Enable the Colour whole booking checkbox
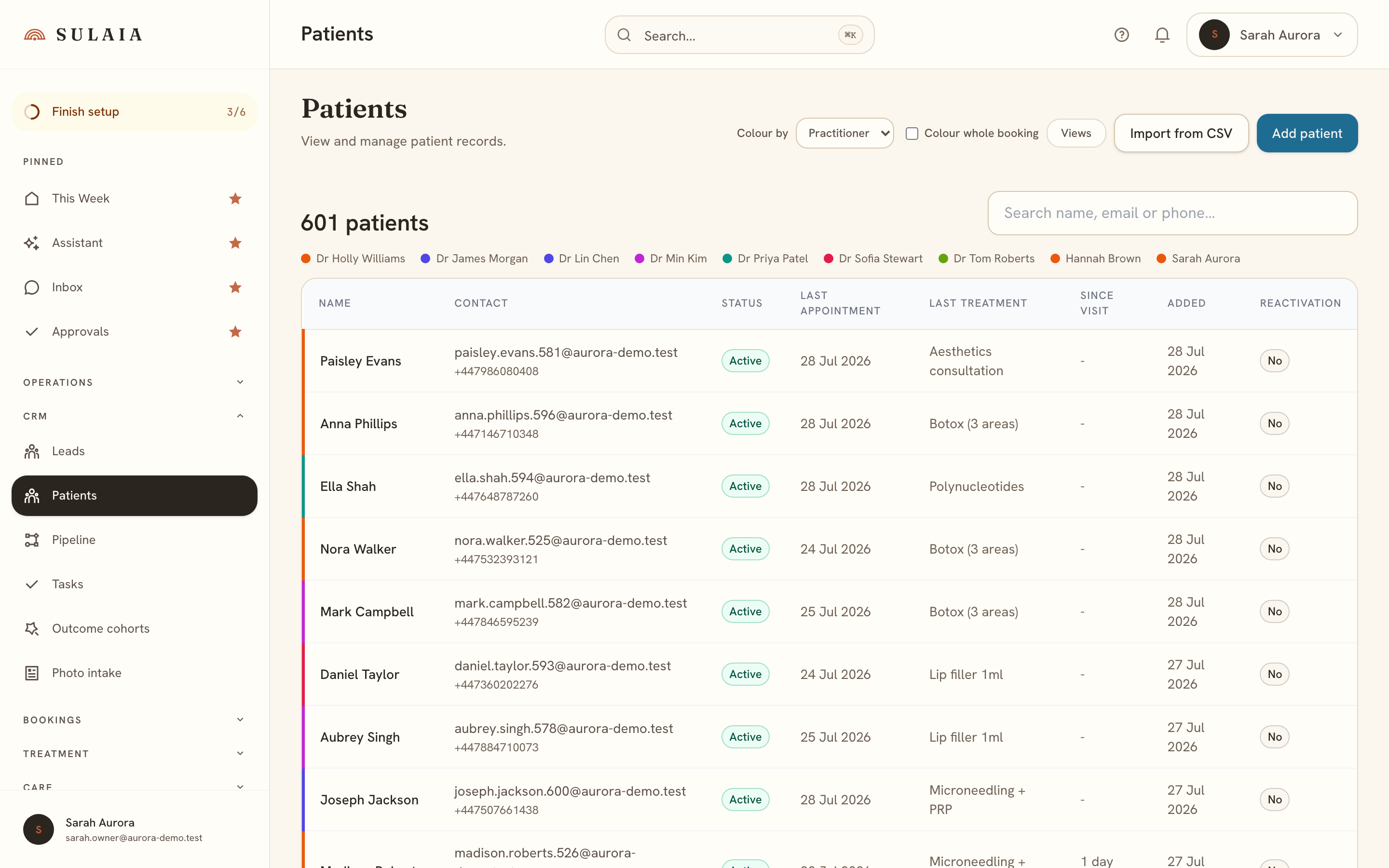Viewport: 1389px width, 868px height. coord(912,134)
